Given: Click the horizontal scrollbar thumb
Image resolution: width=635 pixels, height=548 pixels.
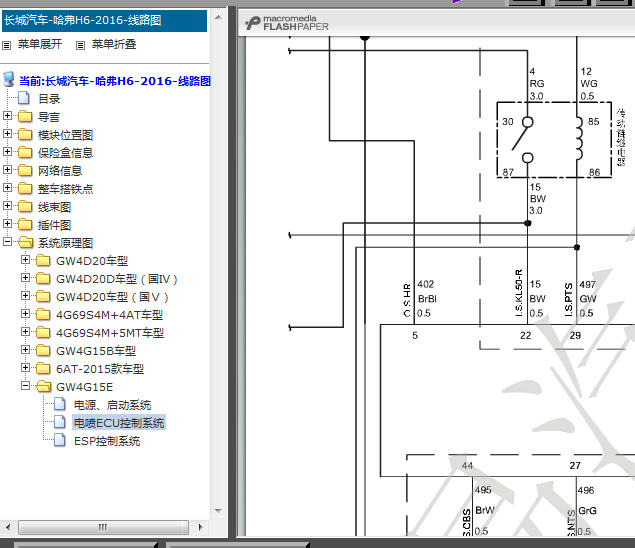Looking at the screenshot, I should [103, 527].
